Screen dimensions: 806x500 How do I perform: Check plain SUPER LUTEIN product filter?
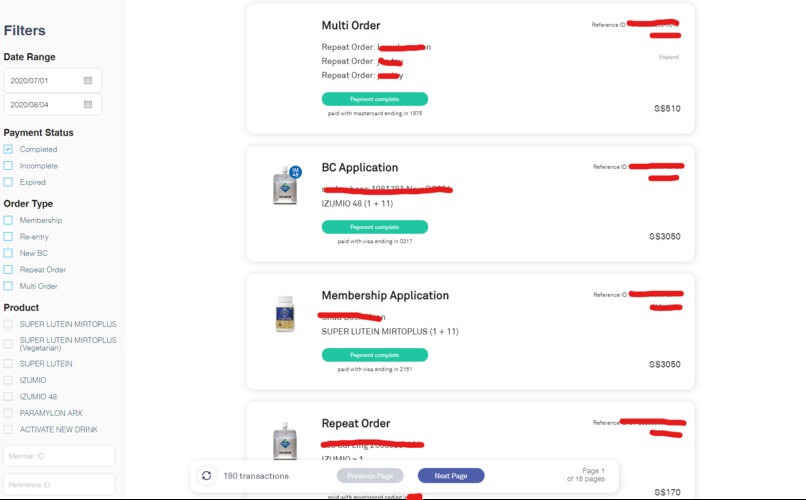pyautogui.click(x=8, y=363)
